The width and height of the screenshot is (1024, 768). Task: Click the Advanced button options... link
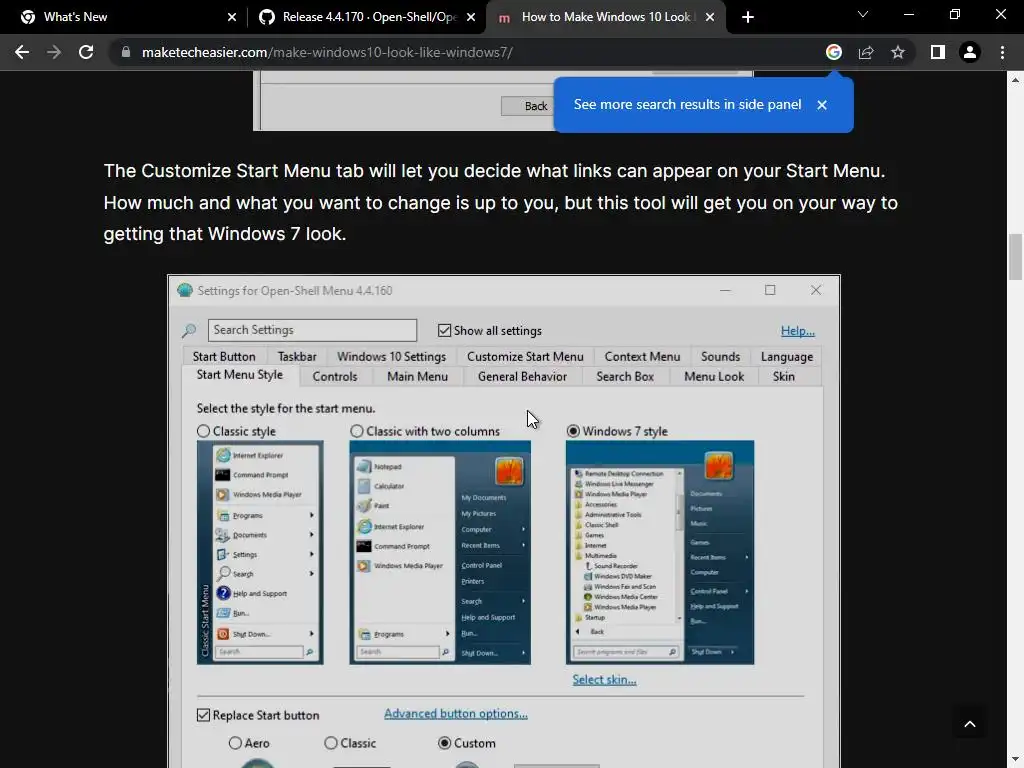click(456, 714)
